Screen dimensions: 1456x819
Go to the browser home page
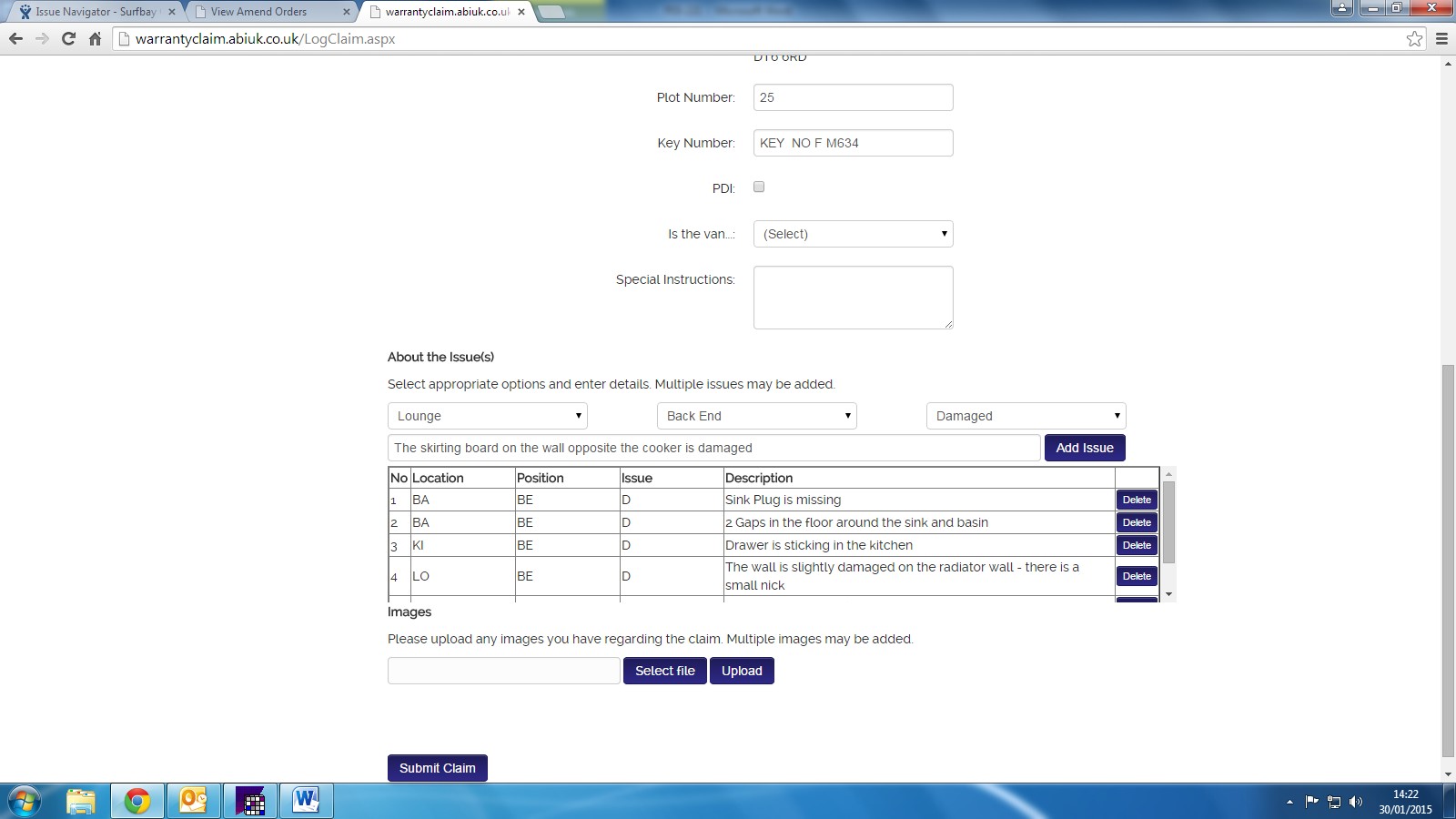point(95,38)
